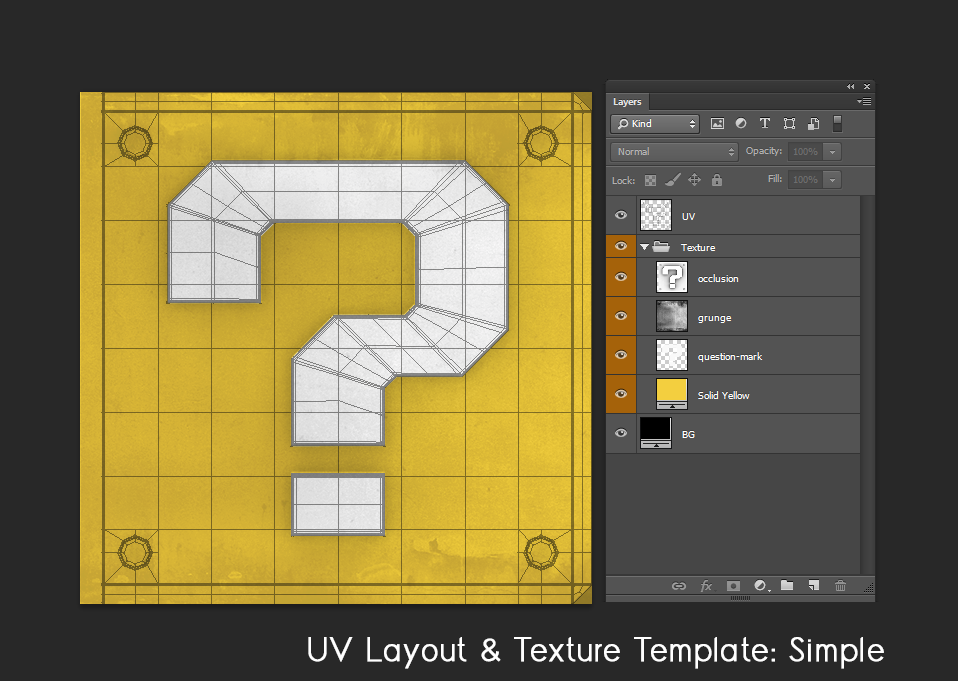The width and height of the screenshot is (958, 681).
Task: Select the layer named UV
Action: (688, 216)
